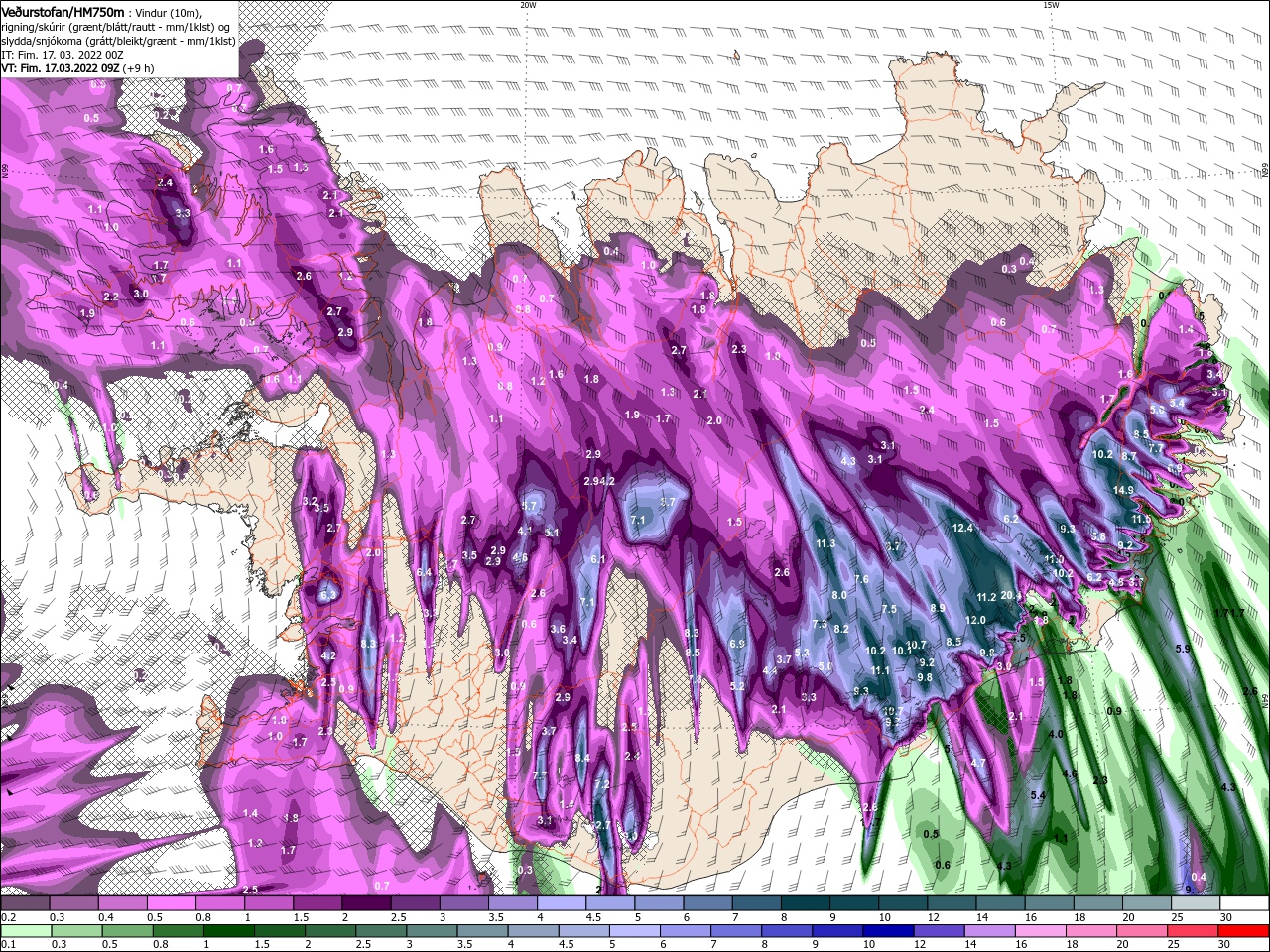This screenshot has height=952, width=1270.
Task: Pick the light green 0.1 swatch in lower legend row
Action: click(x=26, y=930)
